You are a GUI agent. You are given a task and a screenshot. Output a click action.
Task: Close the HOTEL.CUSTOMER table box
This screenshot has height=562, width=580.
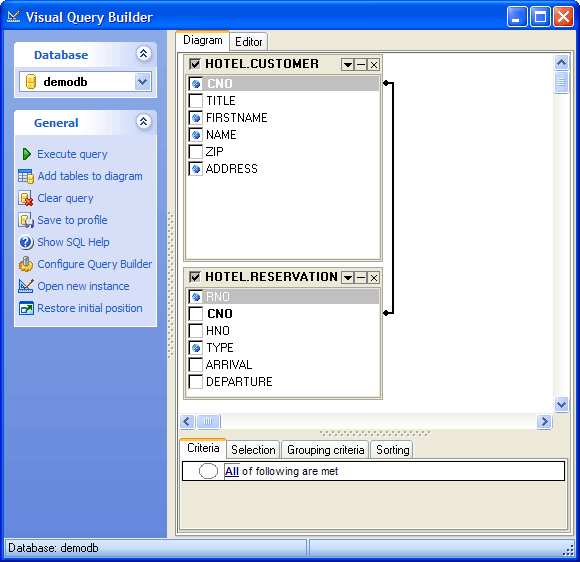[x=374, y=65]
